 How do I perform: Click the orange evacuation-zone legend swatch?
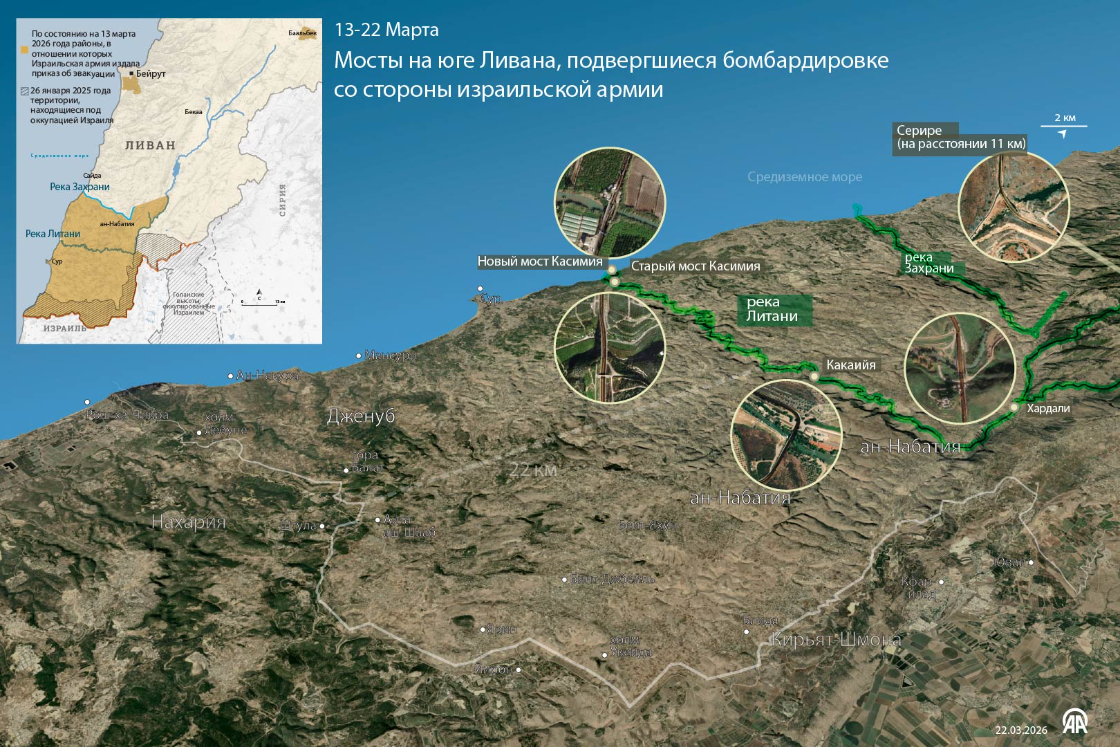tap(26, 47)
